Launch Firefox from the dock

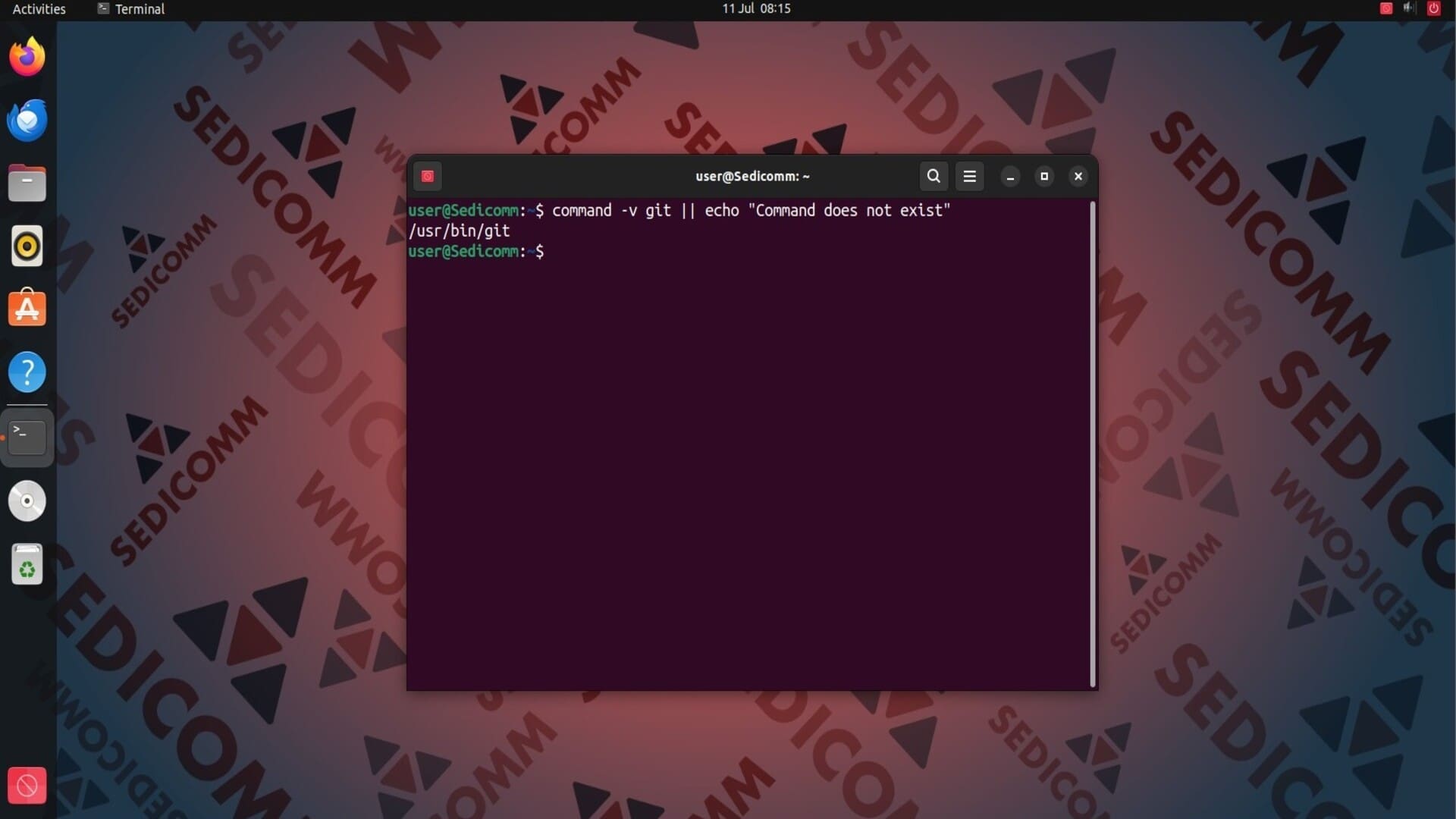click(x=27, y=57)
